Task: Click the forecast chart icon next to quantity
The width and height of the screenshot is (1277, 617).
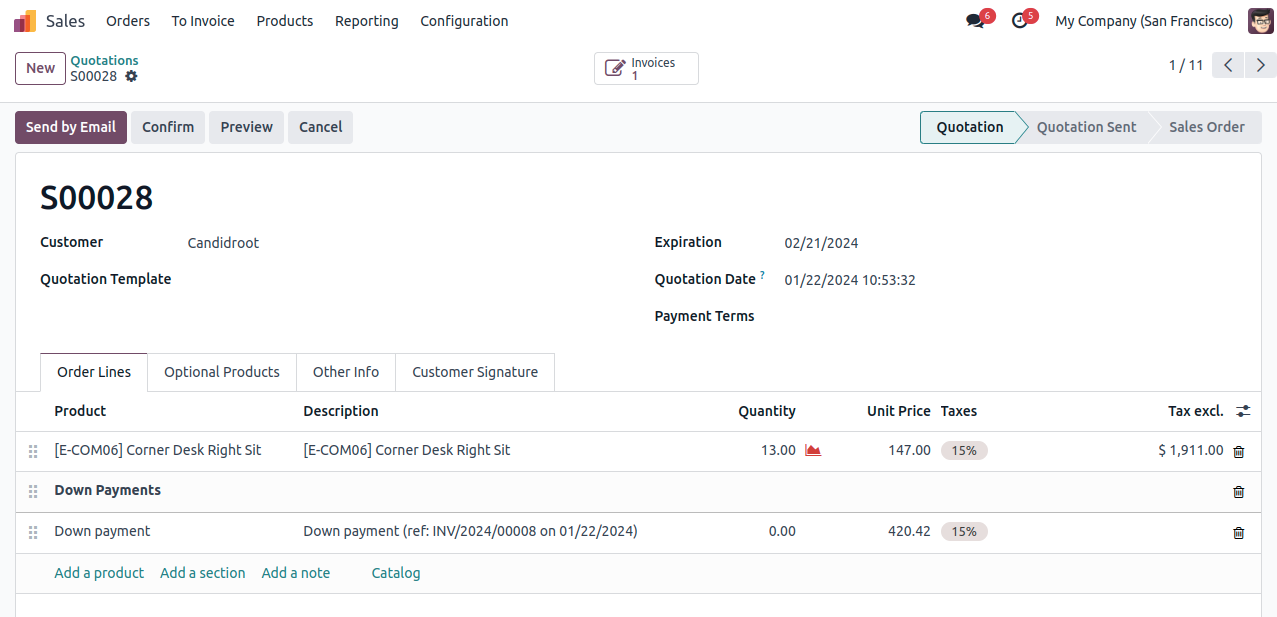Action: coord(813,451)
